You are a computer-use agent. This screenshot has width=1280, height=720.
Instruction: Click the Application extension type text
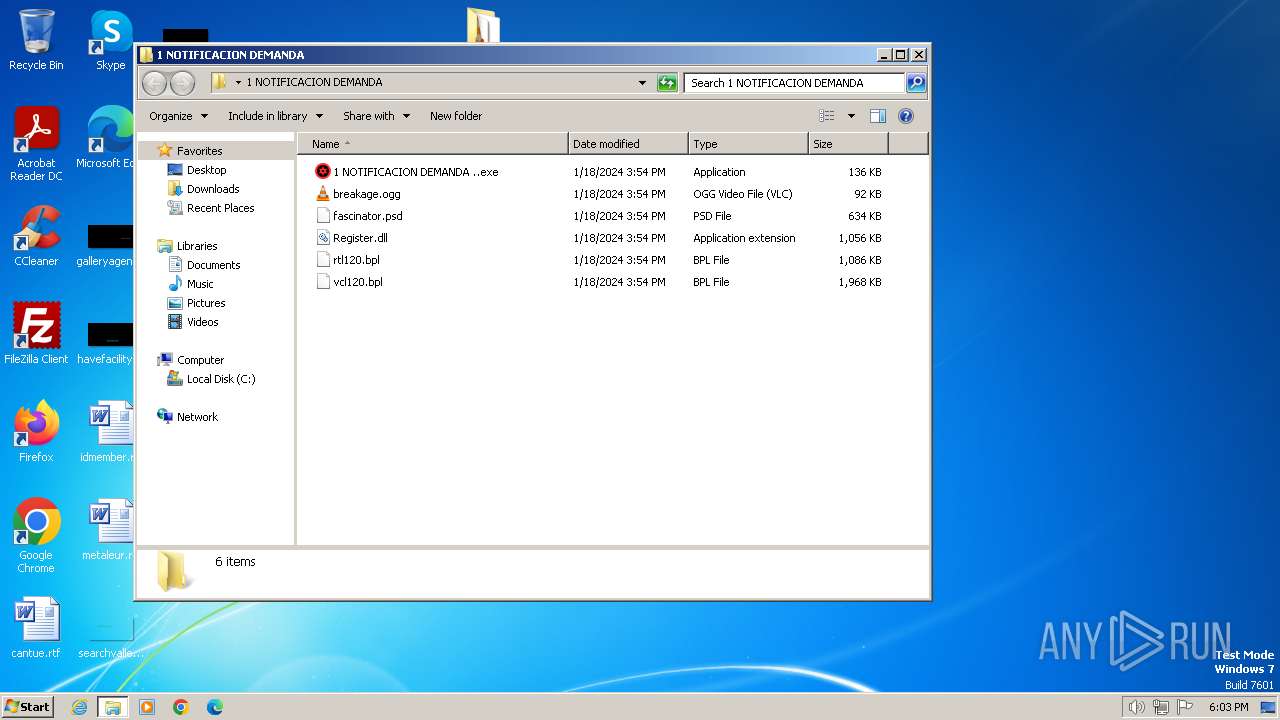click(x=744, y=238)
